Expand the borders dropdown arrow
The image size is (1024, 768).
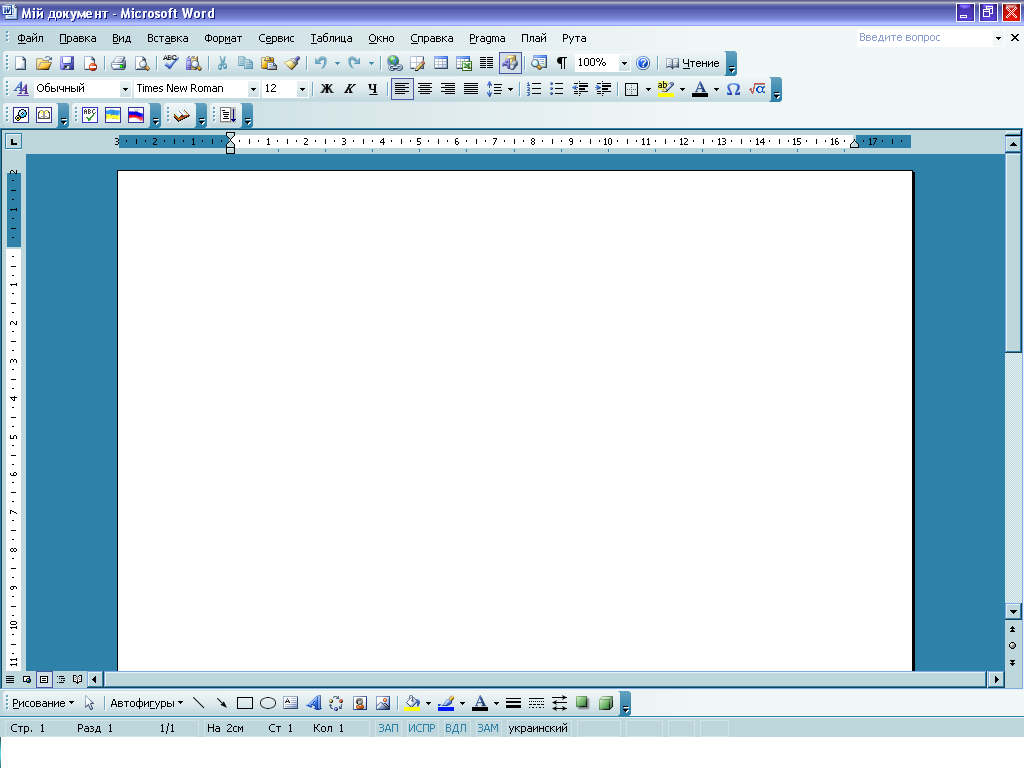(648, 89)
